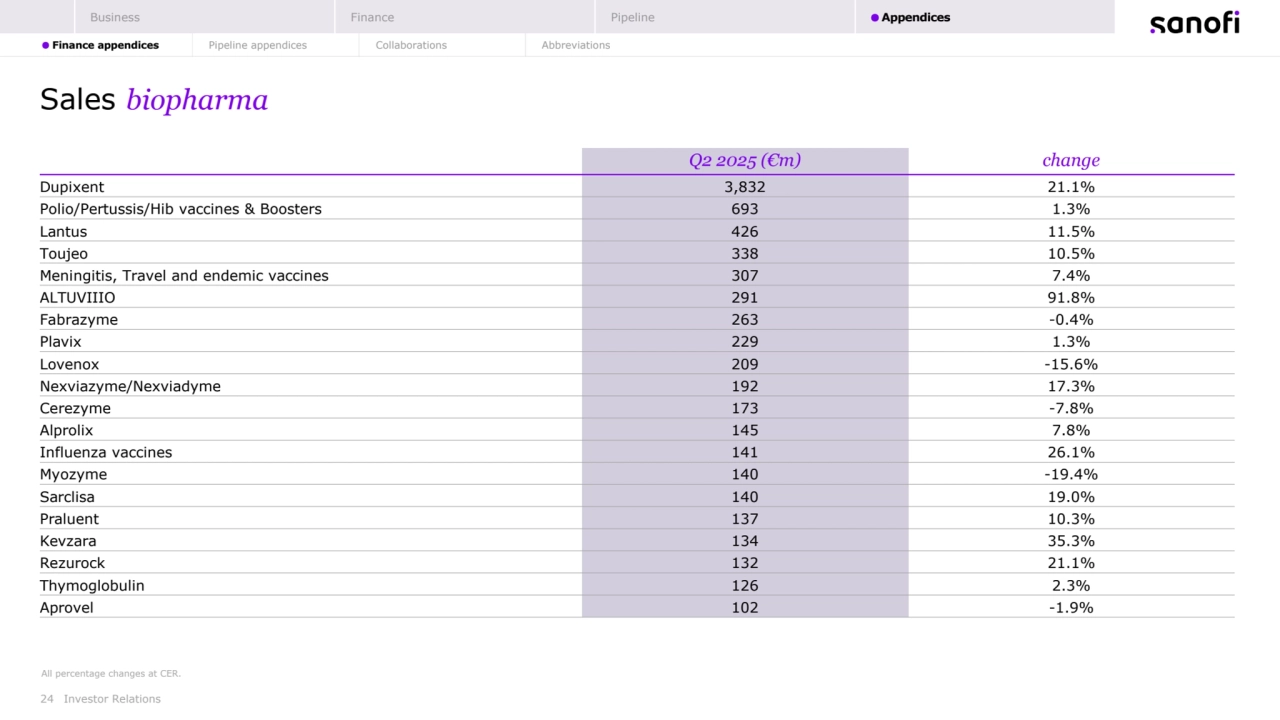Click Dupixent sales value 3,832
This screenshot has height=720, width=1280.
745,187
